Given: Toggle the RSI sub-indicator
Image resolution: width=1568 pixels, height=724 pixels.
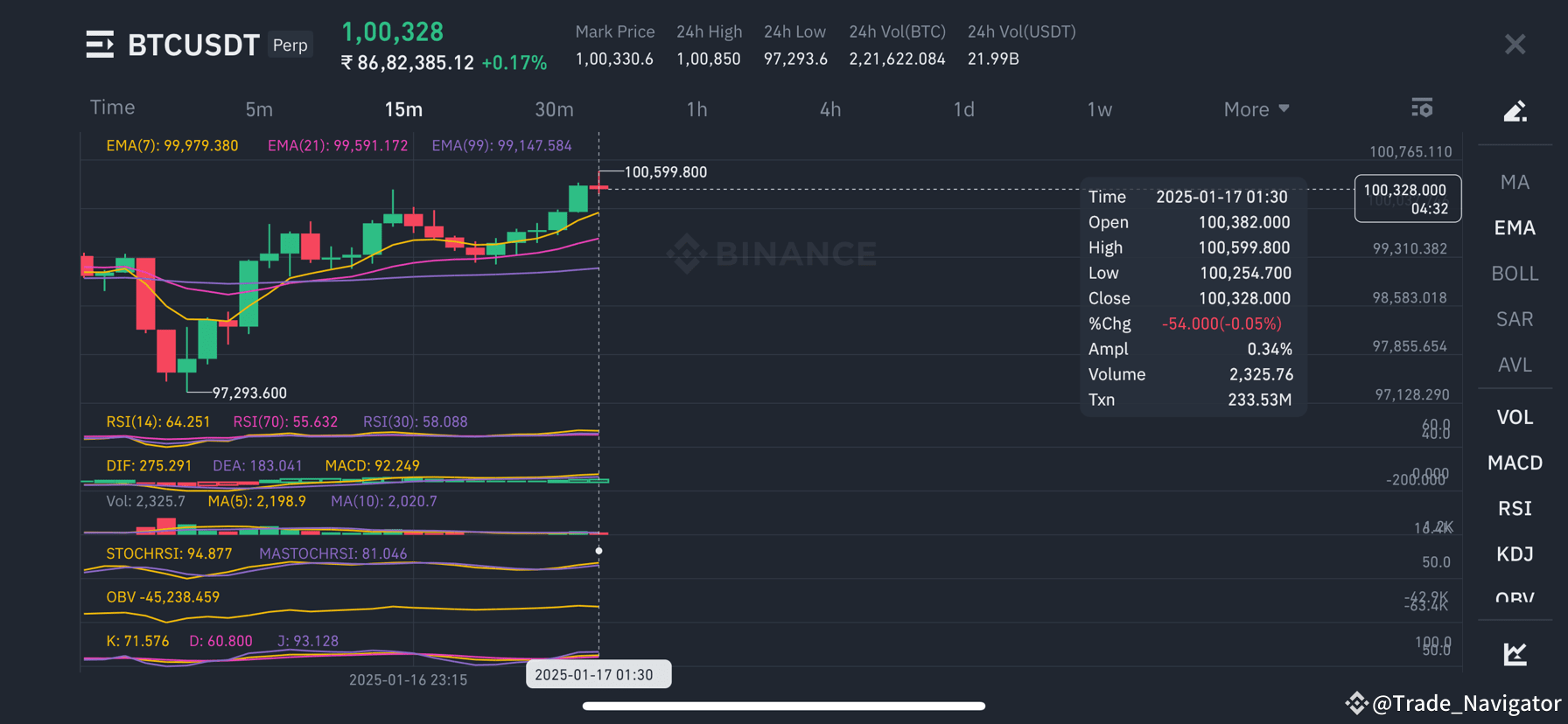Looking at the screenshot, I should [x=1515, y=508].
